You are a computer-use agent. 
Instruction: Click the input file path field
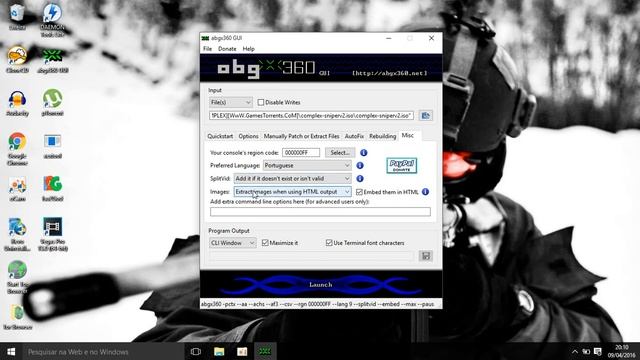[x=311, y=116]
